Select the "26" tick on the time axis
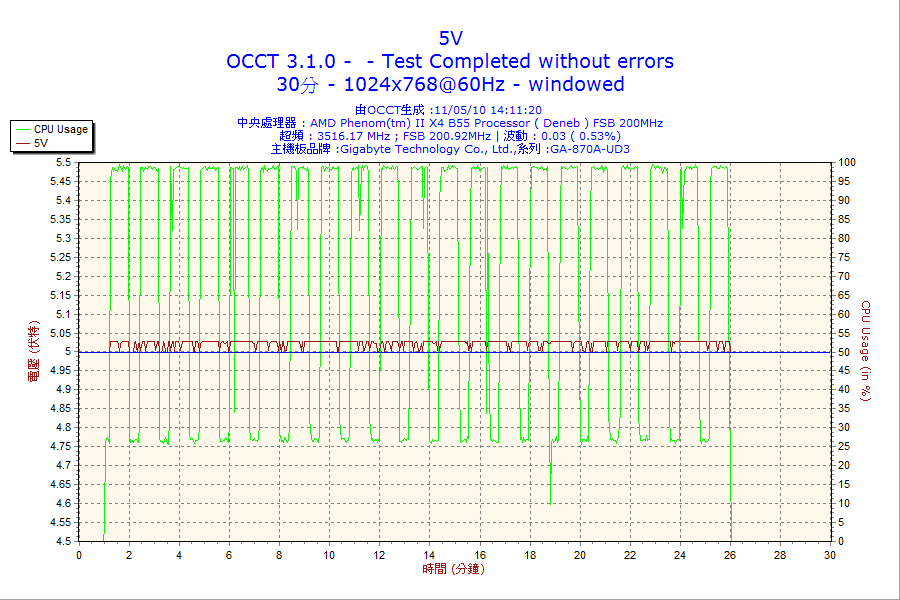The height and width of the screenshot is (600, 900). point(730,555)
